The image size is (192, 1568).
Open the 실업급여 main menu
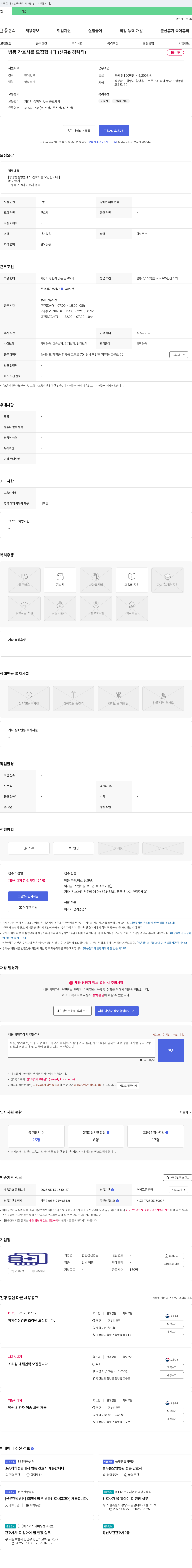point(95,30)
